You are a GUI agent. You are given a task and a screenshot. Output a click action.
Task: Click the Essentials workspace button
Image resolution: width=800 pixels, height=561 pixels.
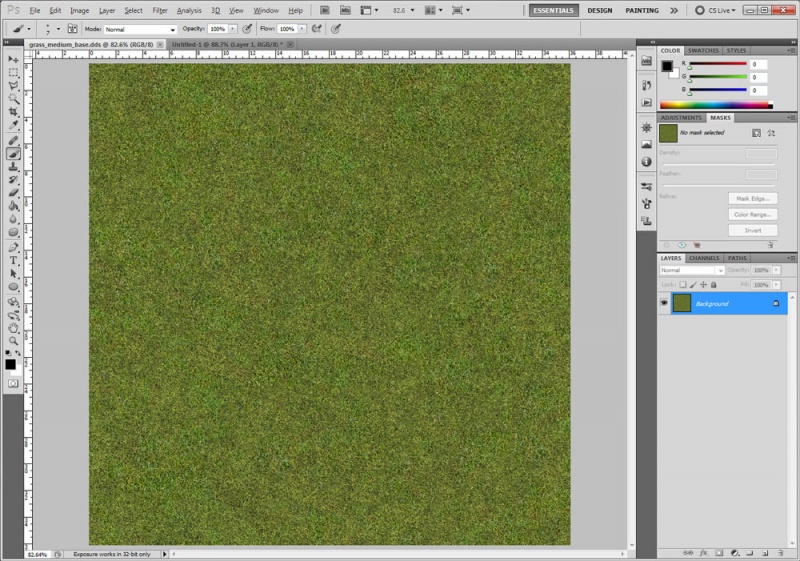(x=553, y=10)
